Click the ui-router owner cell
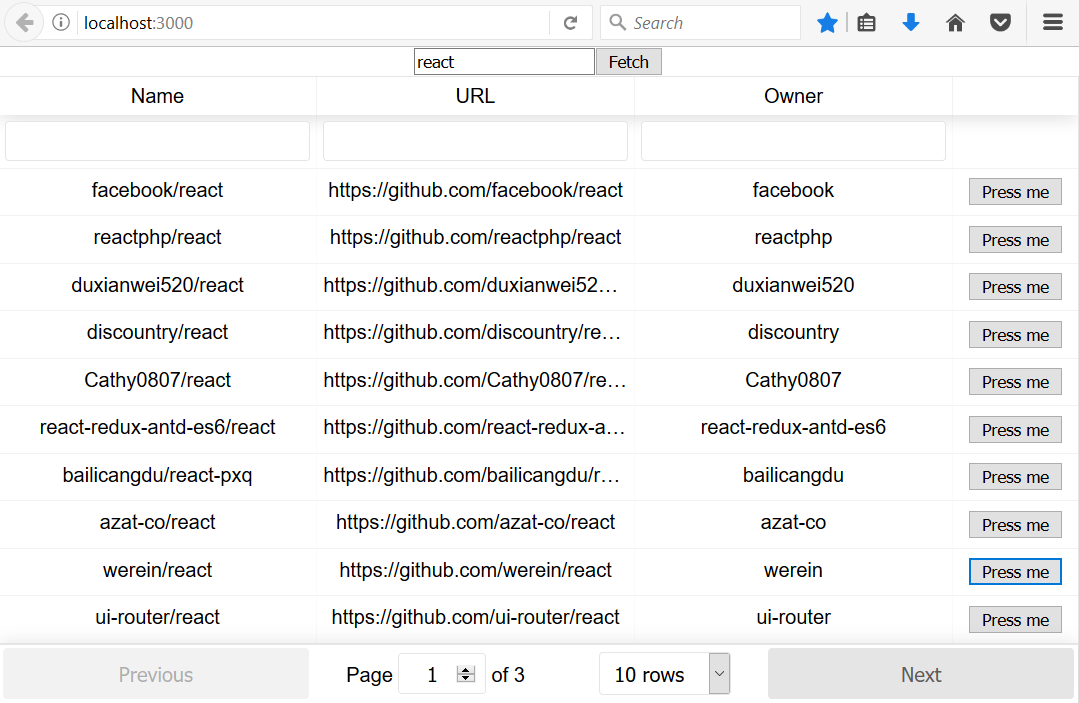 tap(793, 618)
